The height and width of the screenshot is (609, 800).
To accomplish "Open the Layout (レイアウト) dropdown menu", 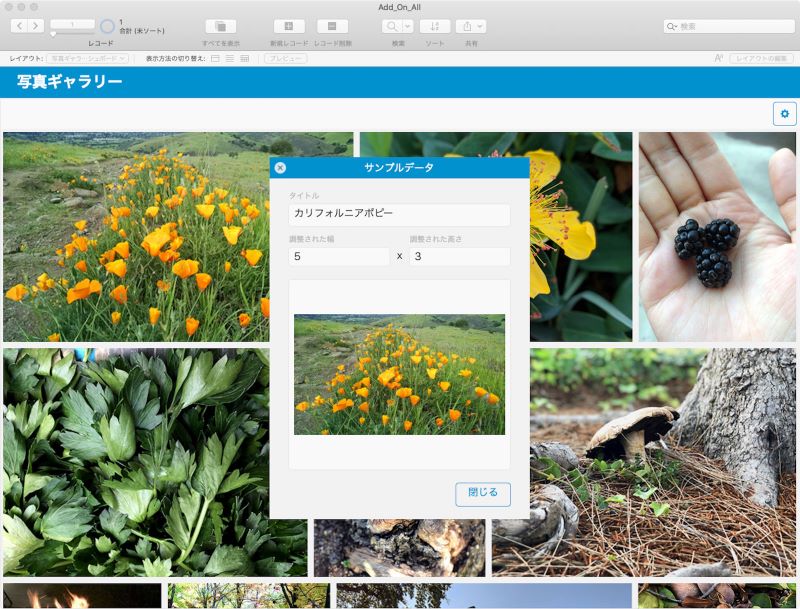I will (87, 59).
